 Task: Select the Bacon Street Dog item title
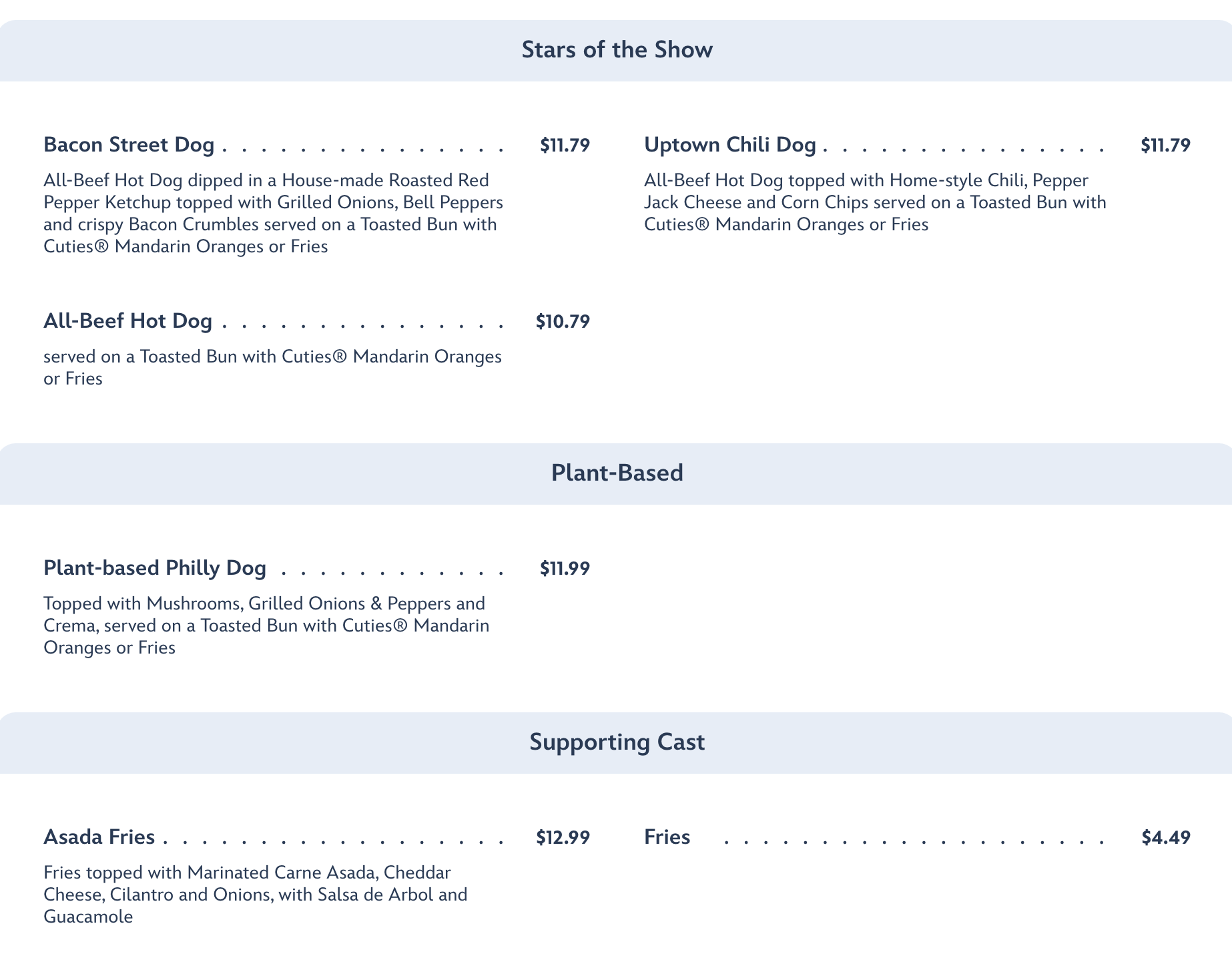tap(129, 145)
